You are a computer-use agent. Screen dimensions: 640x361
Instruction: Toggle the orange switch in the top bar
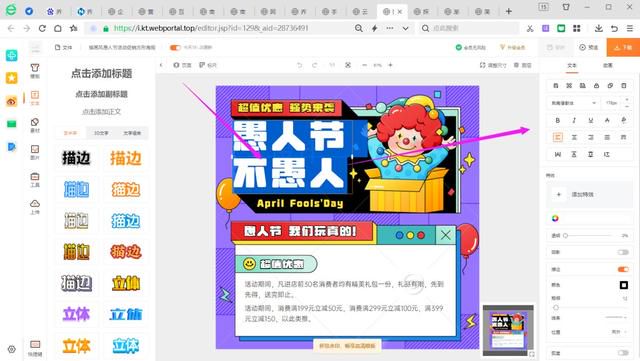[x=175, y=47]
